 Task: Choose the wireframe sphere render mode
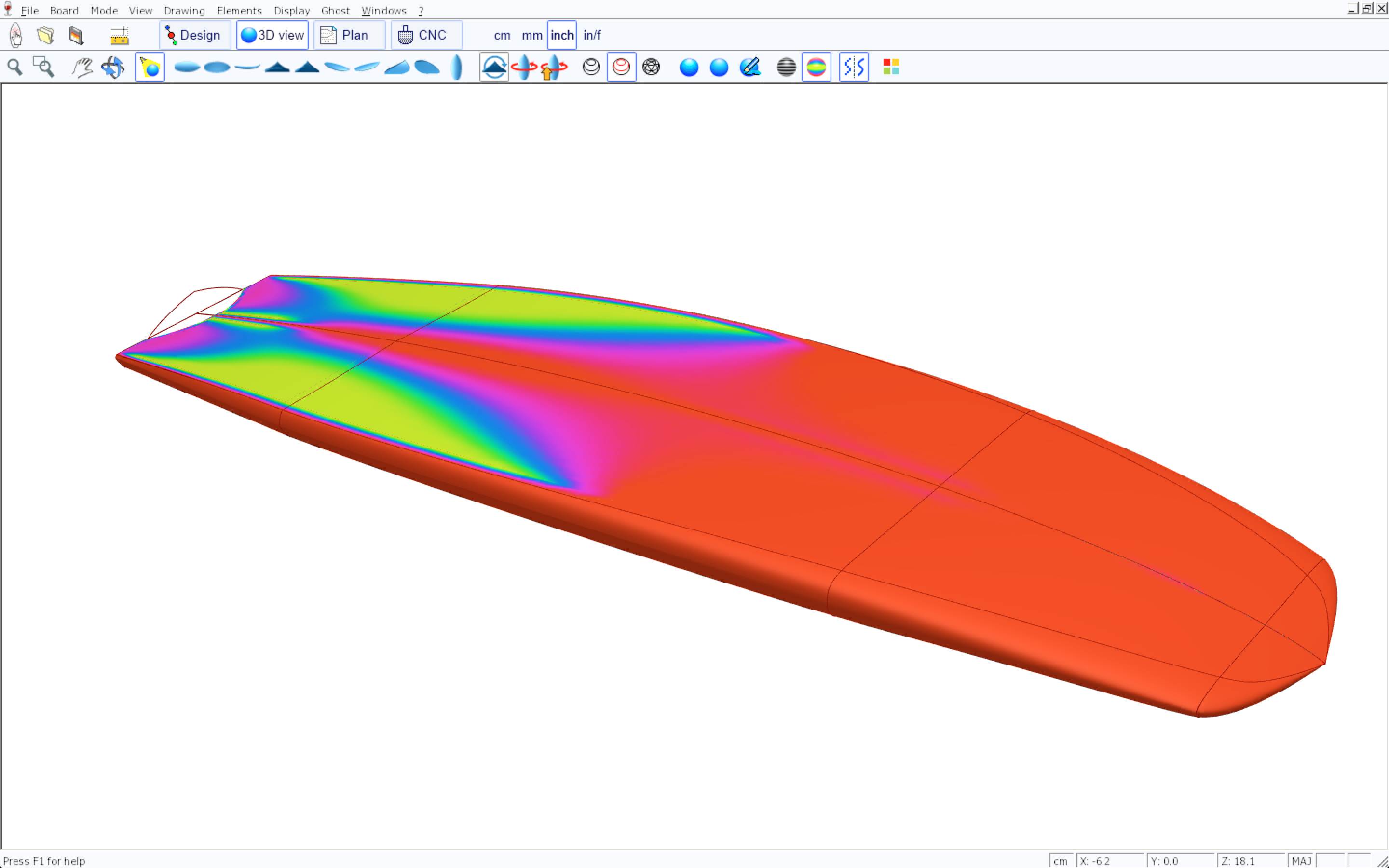tap(651, 67)
